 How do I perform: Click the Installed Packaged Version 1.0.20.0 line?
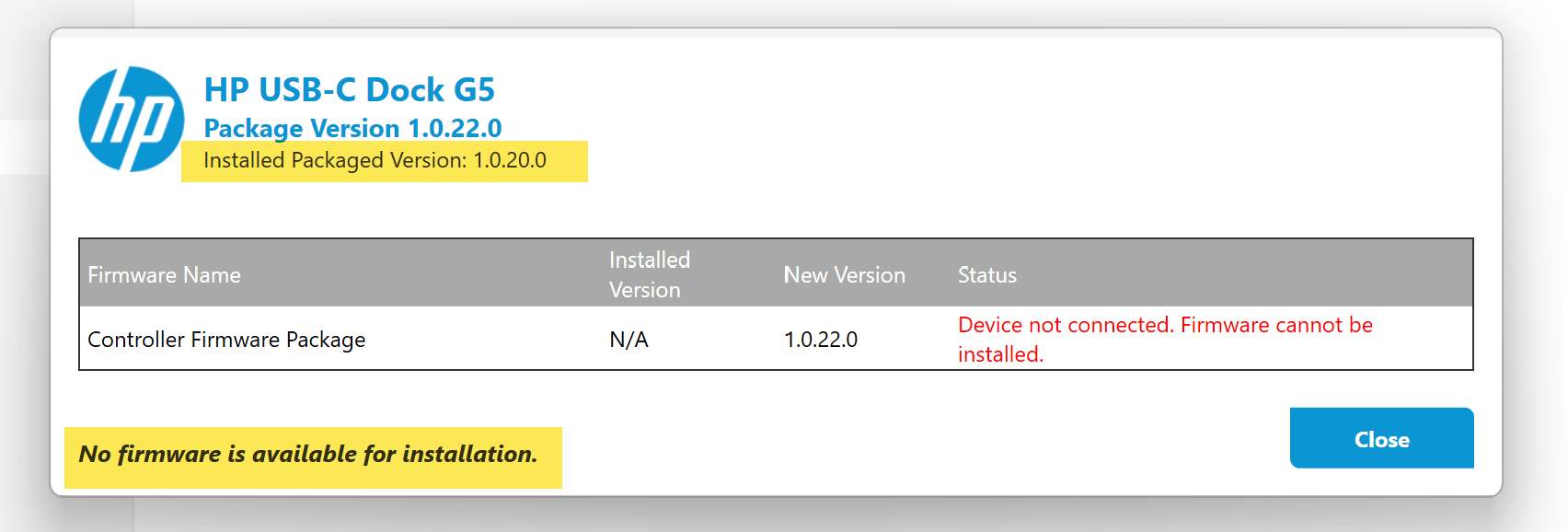coord(375,160)
